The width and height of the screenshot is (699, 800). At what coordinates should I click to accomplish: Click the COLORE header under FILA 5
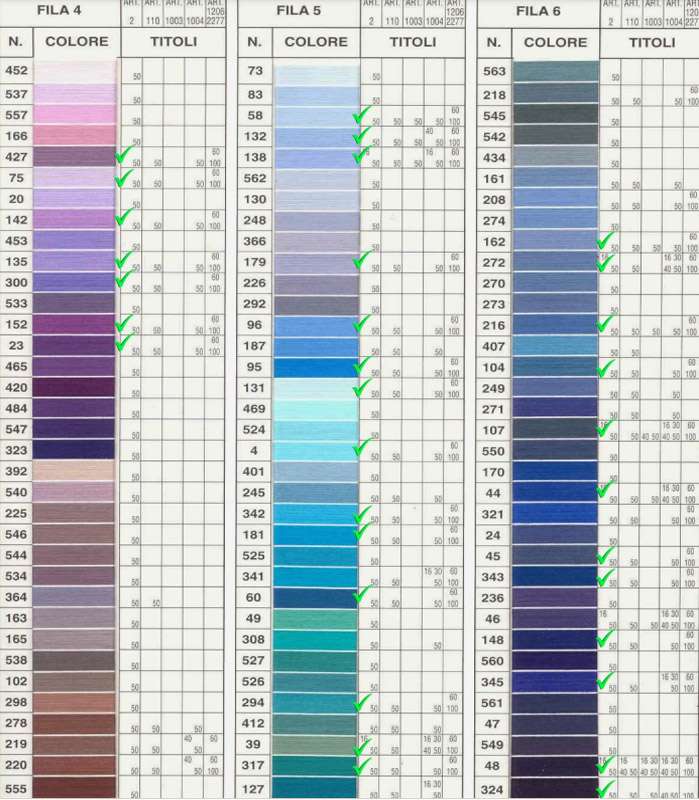316,42
